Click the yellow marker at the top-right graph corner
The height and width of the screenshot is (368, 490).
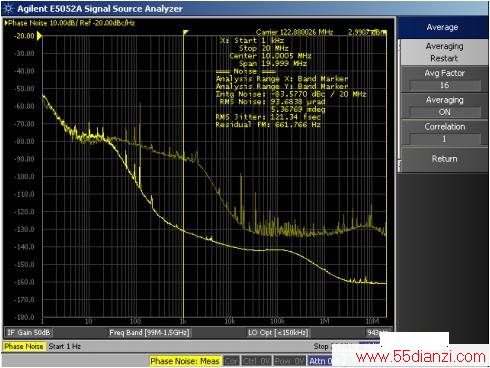tap(384, 32)
